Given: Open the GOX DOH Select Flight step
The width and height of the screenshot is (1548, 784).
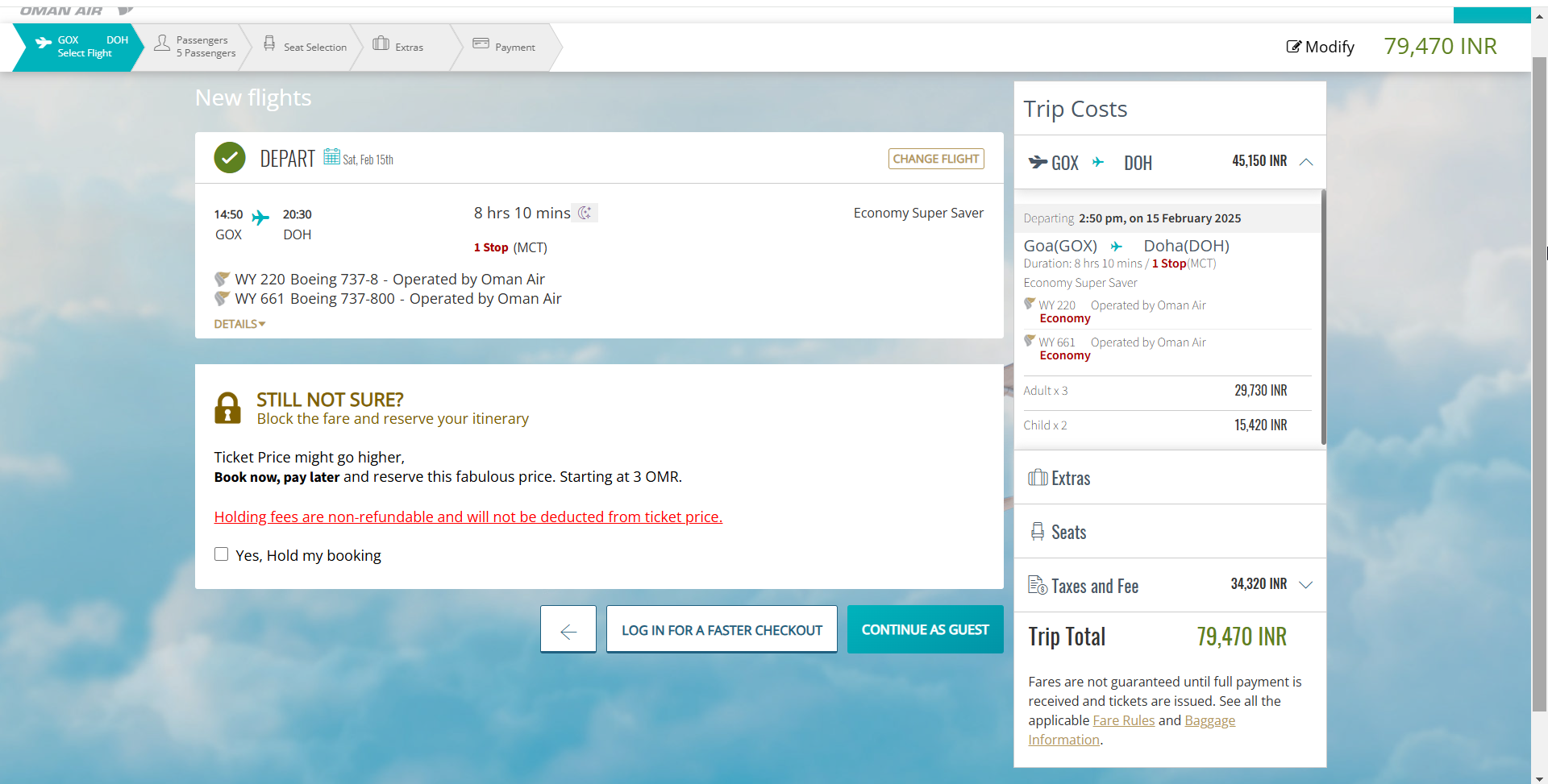Looking at the screenshot, I should pyautogui.click(x=78, y=47).
